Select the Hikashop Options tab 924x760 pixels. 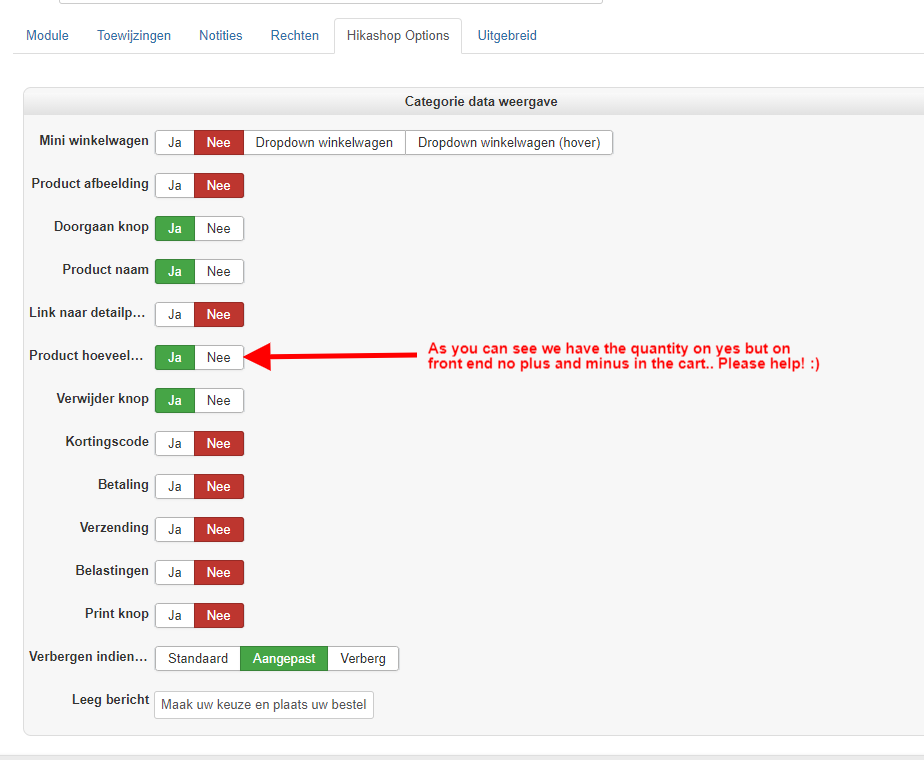click(398, 35)
